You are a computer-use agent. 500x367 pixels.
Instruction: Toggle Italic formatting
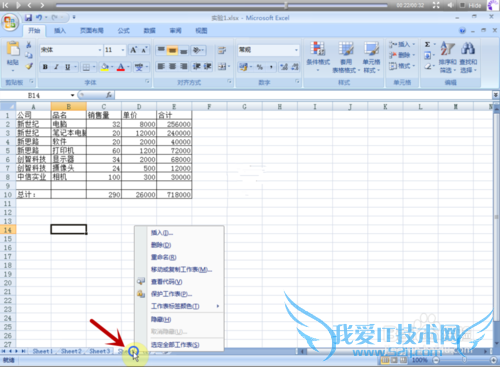click(56, 67)
